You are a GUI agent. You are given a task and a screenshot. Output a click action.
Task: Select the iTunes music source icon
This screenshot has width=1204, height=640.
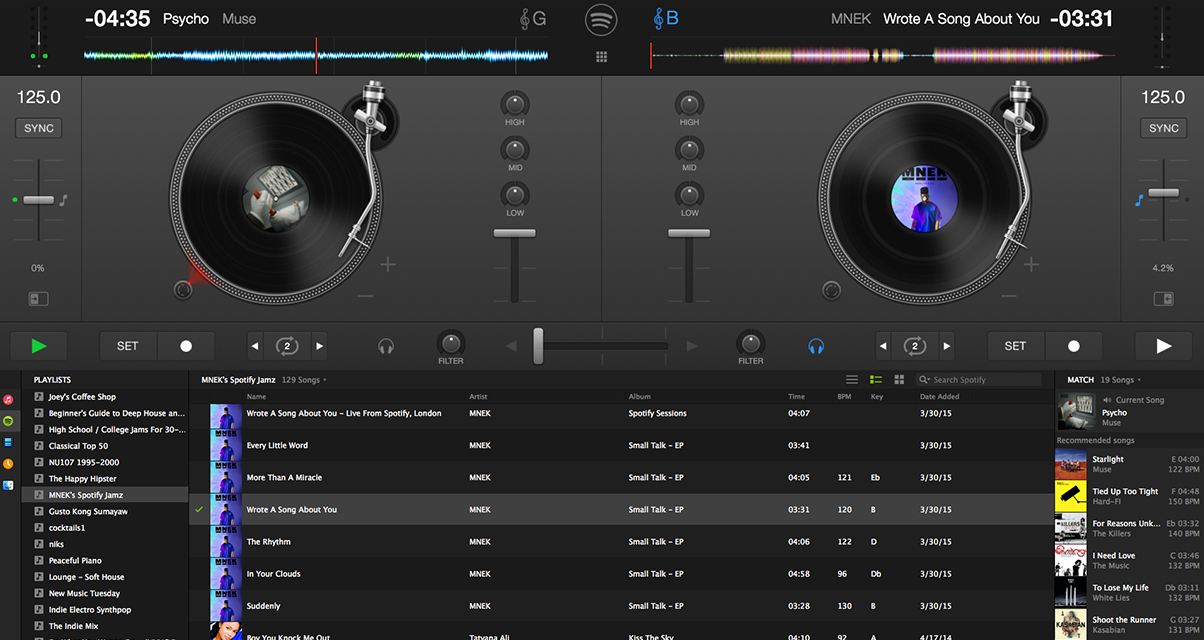coord(8,398)
